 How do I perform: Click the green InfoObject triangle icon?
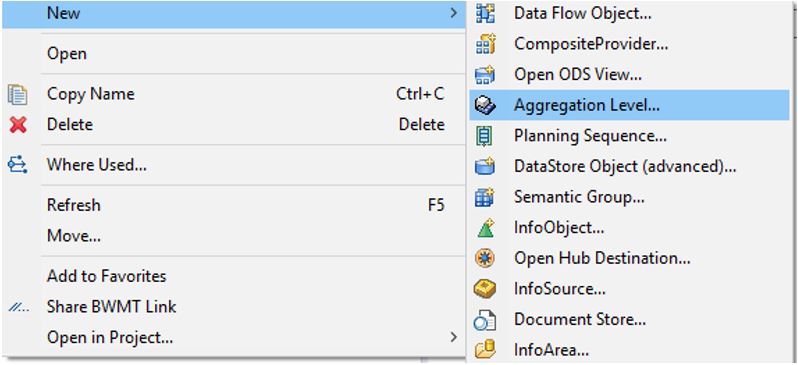(x=484, y=228)
